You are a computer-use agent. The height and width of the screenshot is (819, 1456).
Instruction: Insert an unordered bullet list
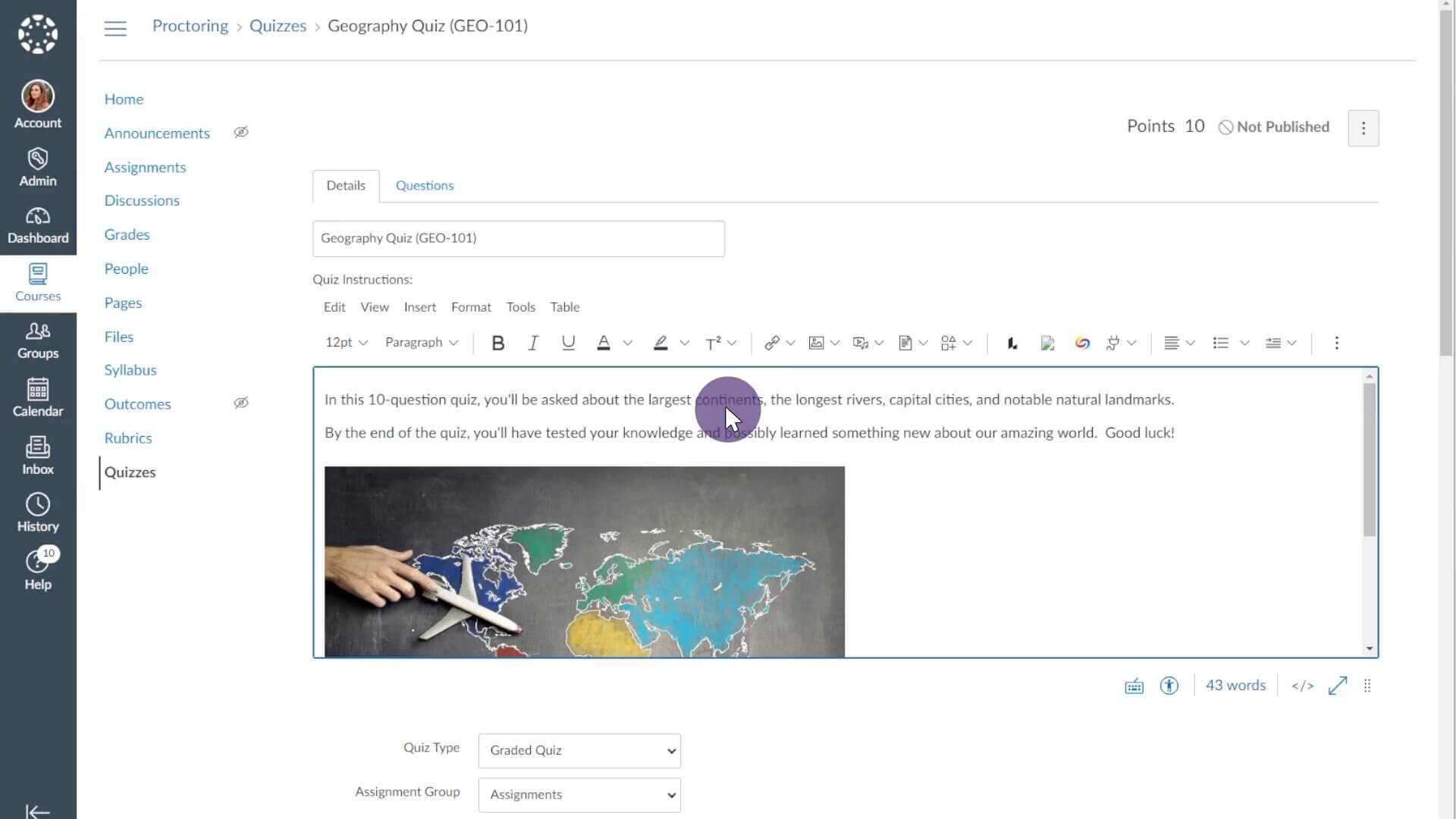(1221, 343)
